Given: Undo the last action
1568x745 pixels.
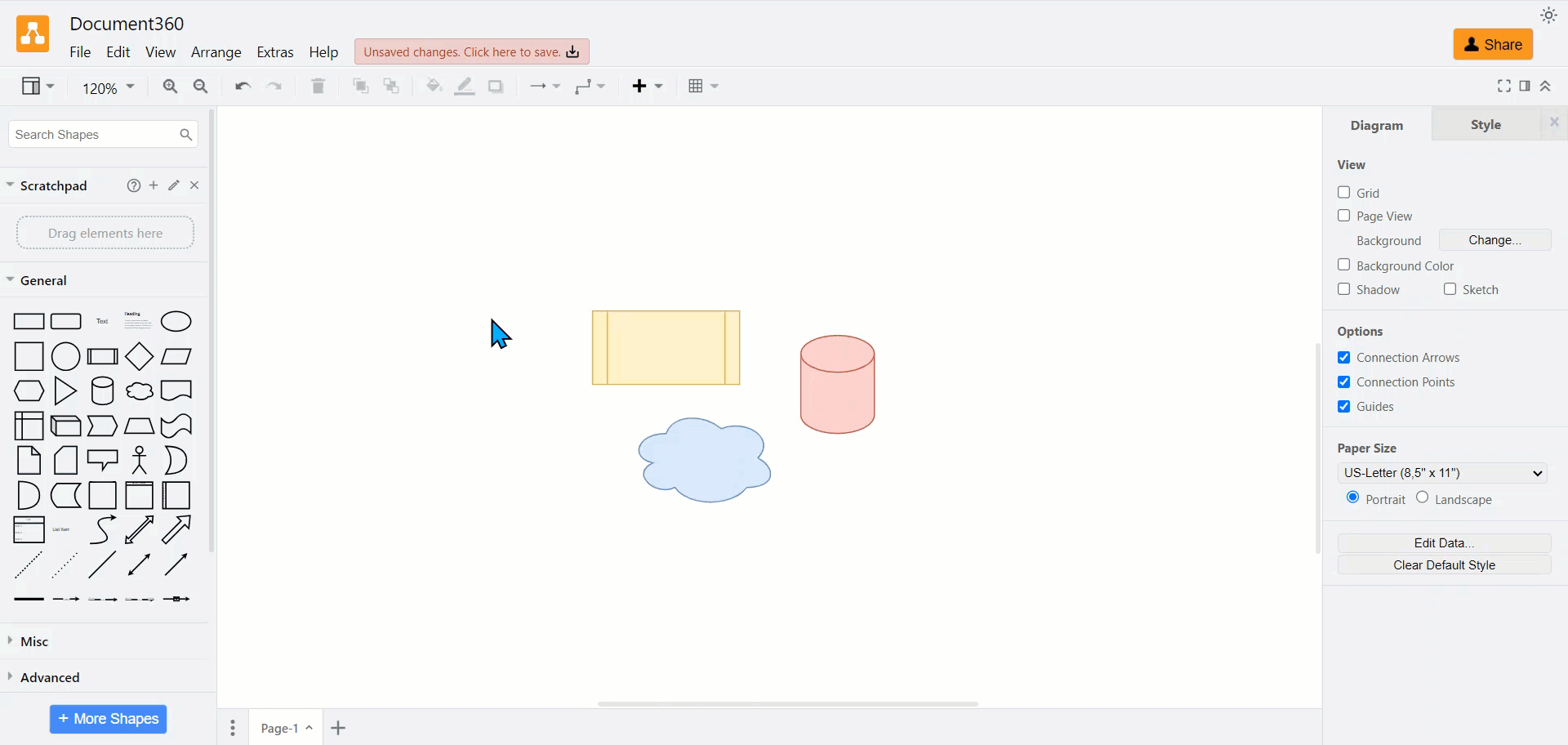Looking at the screenshot, I should [x=243, y=87].
